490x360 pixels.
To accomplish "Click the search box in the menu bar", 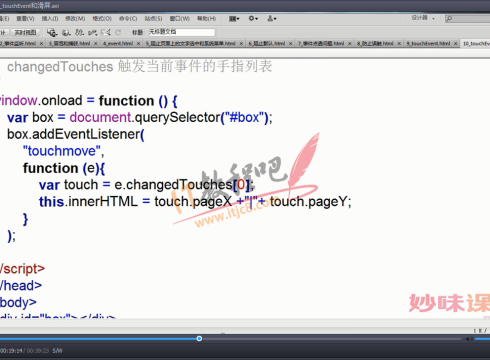I will [468, 19].
